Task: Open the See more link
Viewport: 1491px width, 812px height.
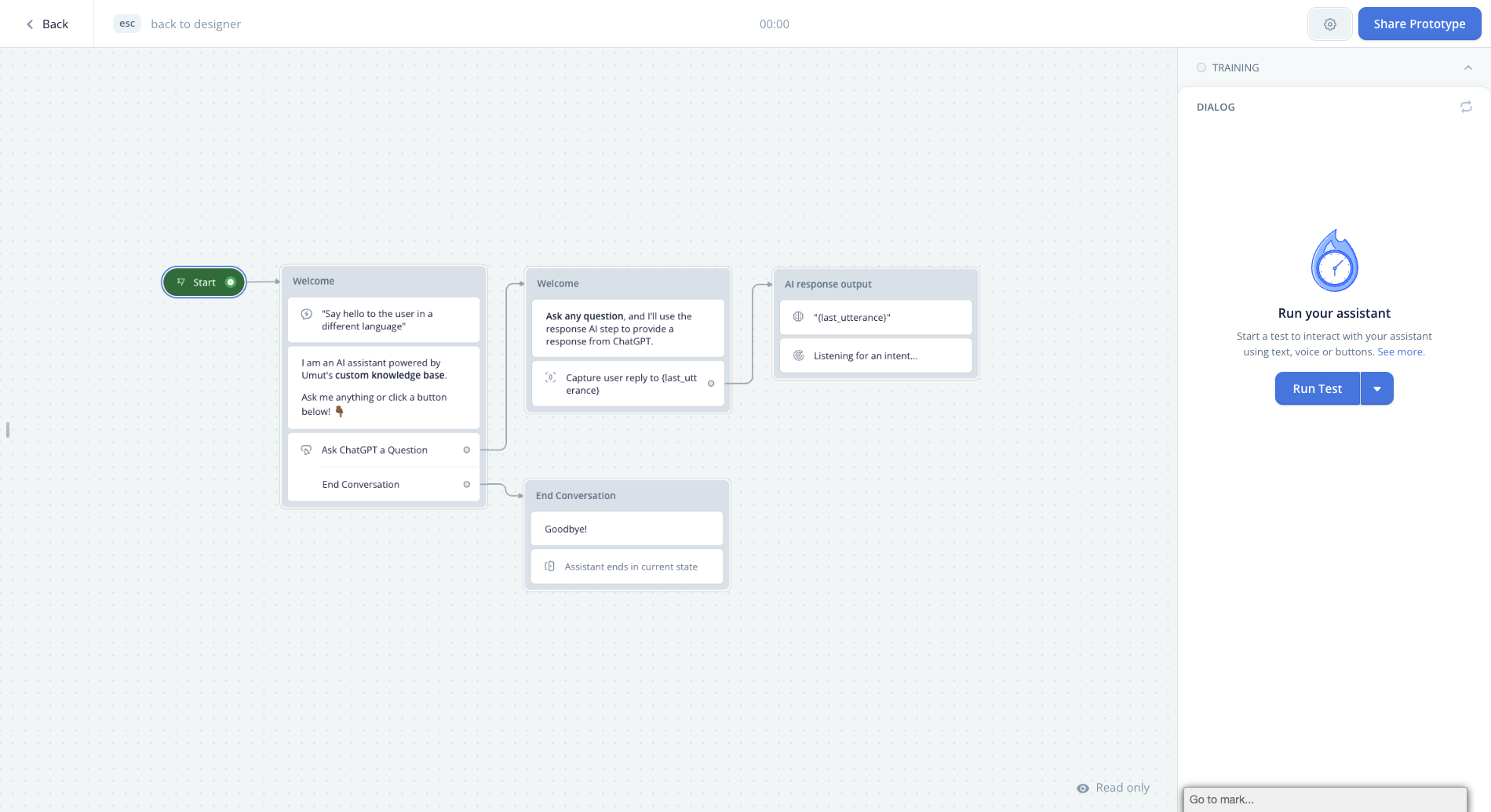Action: (1401, 351)
